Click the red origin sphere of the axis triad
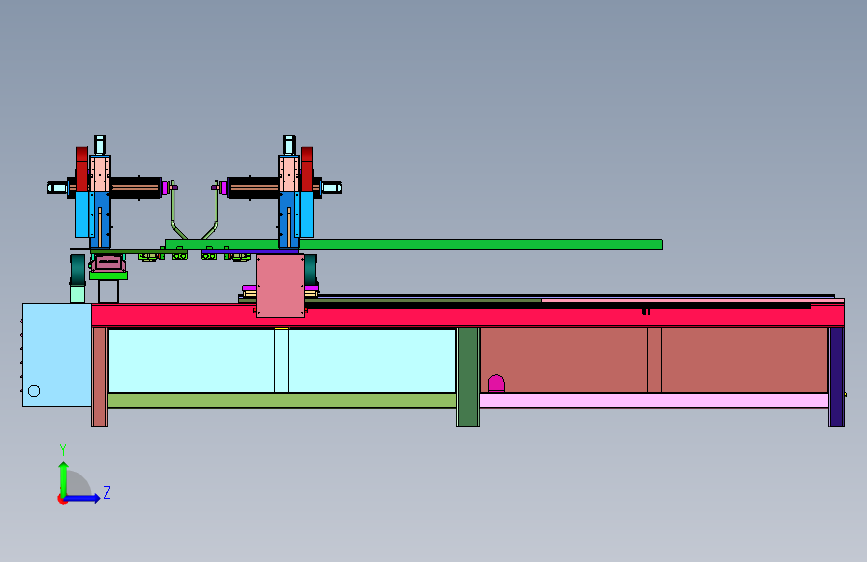Viewport: 867px width, 562px height. (62, 499)
